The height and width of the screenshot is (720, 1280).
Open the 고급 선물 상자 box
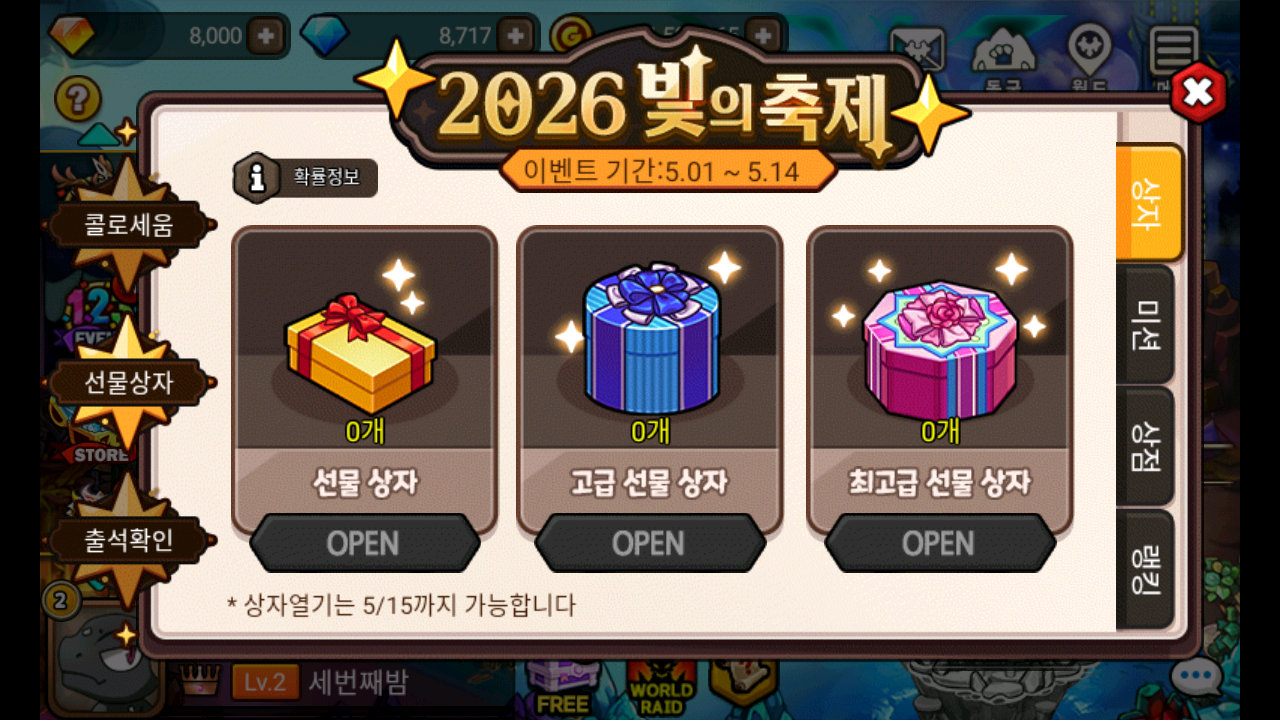pos(650,543)
